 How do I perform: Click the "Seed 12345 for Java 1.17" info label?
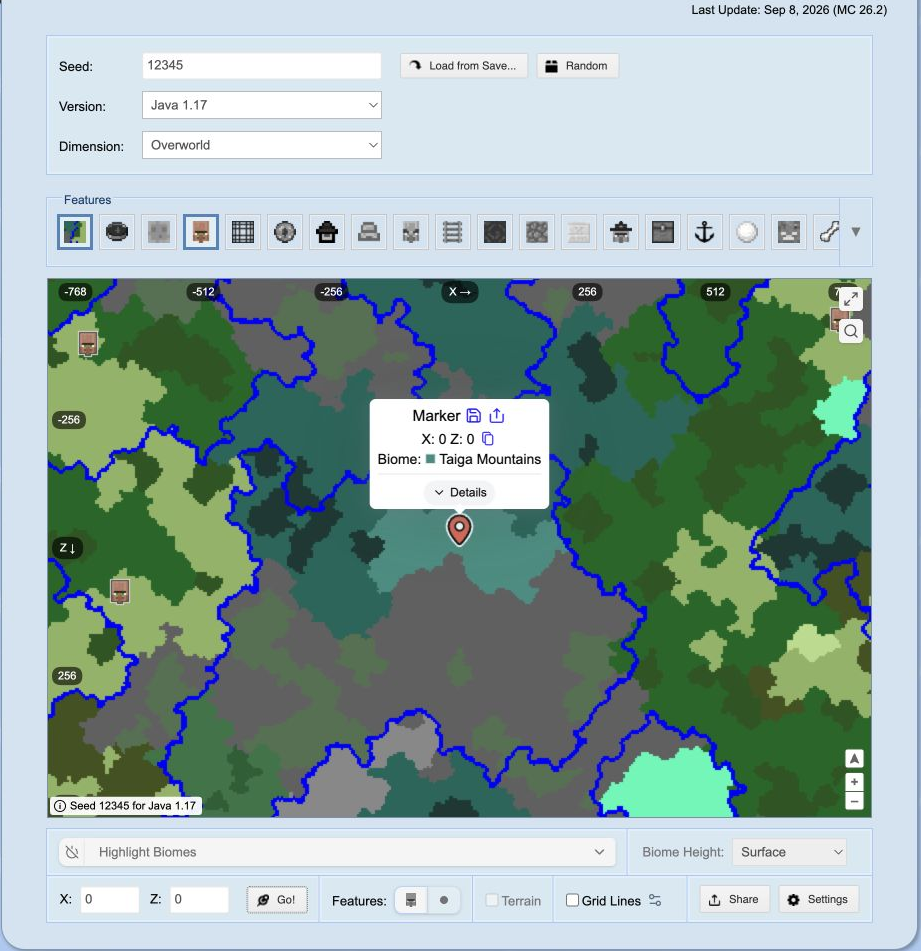point(126,805)
